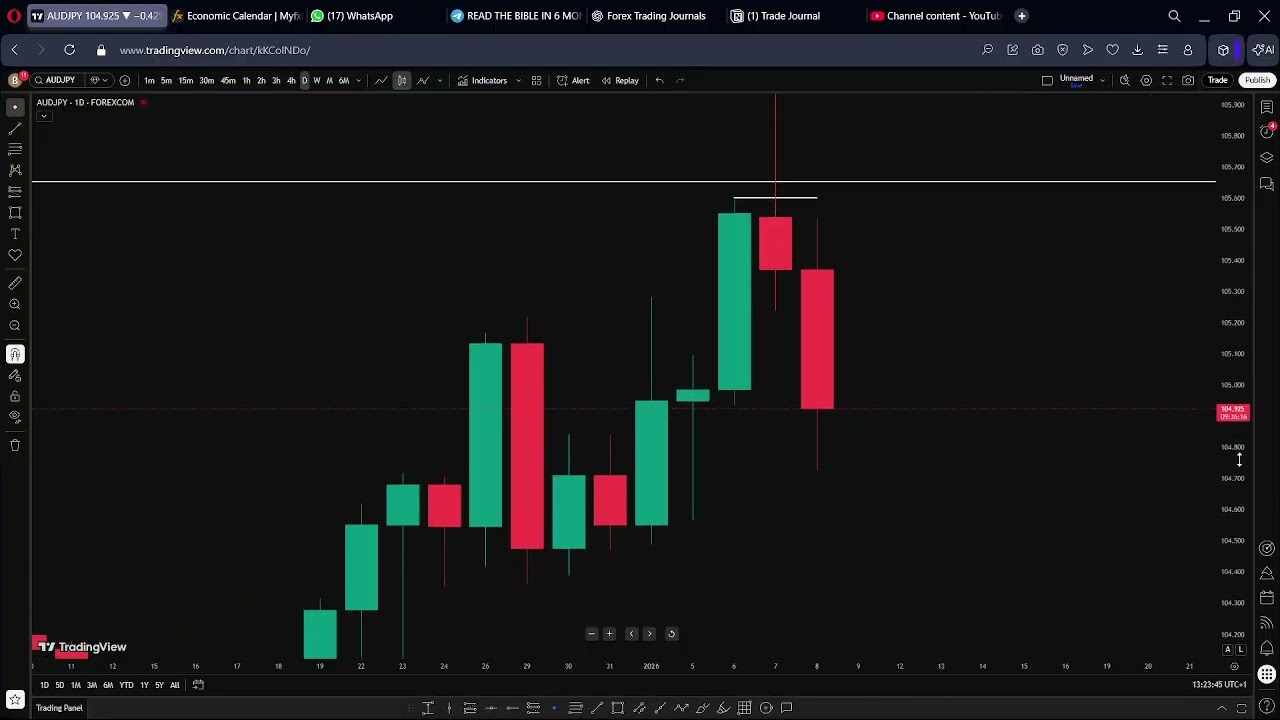Expand the timeframe intervals dropdown
This screenshot has height=720, width=1280.
[x=358, y=80]
